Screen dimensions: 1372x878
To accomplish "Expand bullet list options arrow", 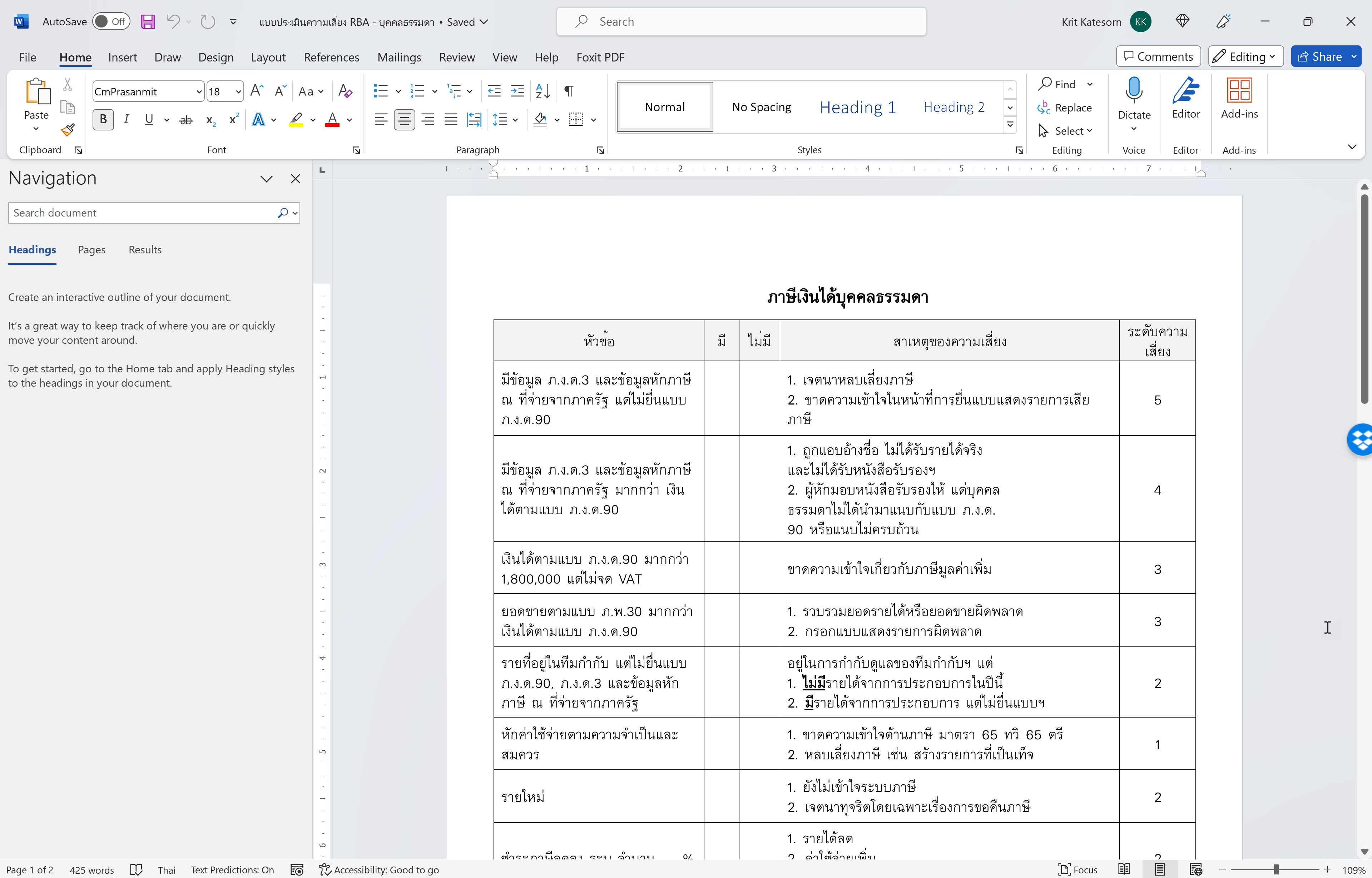I will pyautogui.click(x=398, y=91).
